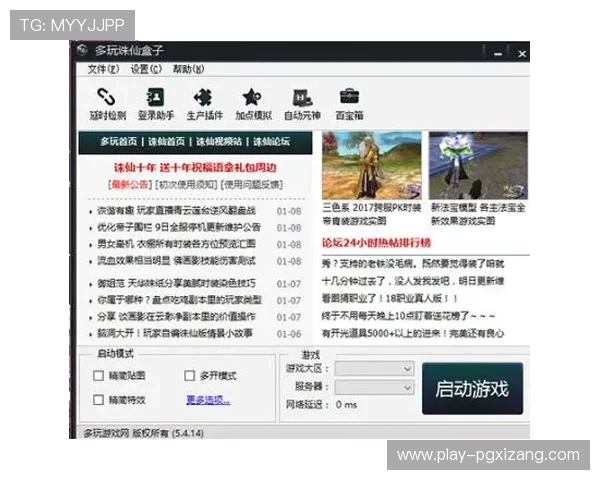Open the 设置(C) menu
Viewport: 600px width, 480px height.
click(x=146, y=69)
